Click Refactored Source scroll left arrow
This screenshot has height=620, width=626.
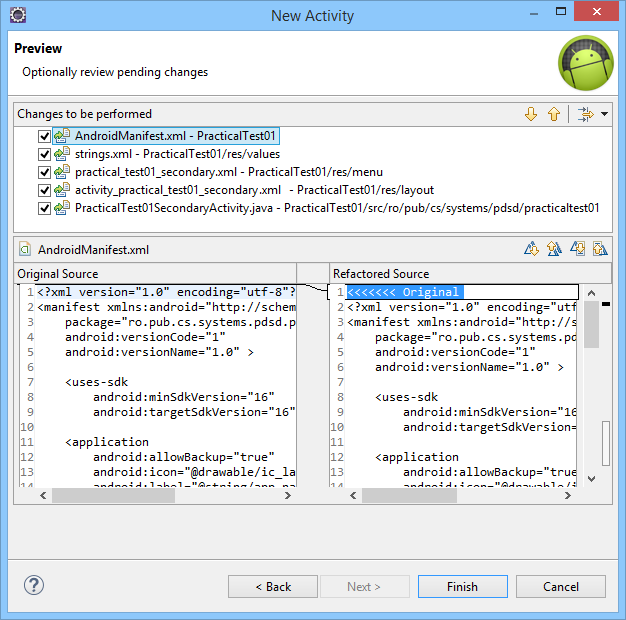pyautogui.click(x=353, y=495)
